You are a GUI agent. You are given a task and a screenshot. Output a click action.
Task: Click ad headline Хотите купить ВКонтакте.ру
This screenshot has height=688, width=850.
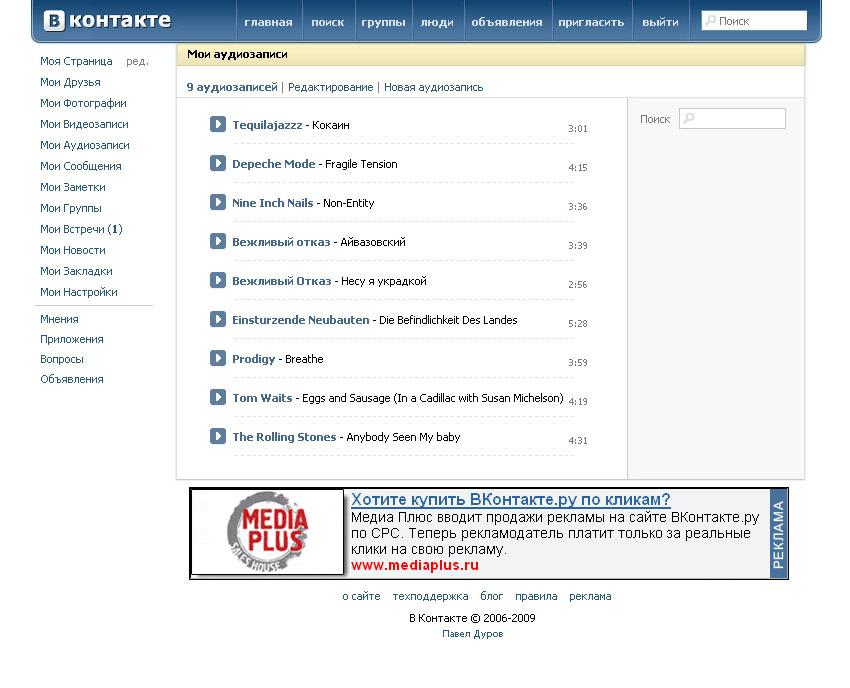pos(511,499)
